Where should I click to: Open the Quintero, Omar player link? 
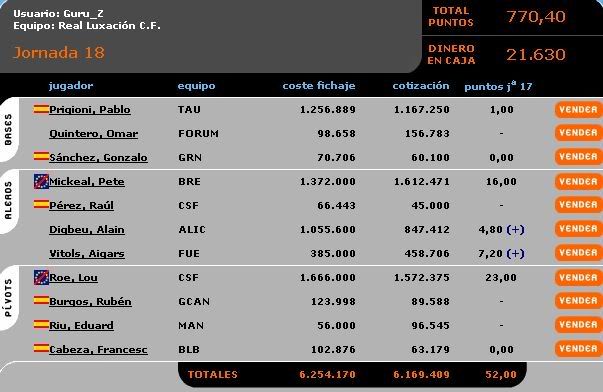tap(93, 133)
